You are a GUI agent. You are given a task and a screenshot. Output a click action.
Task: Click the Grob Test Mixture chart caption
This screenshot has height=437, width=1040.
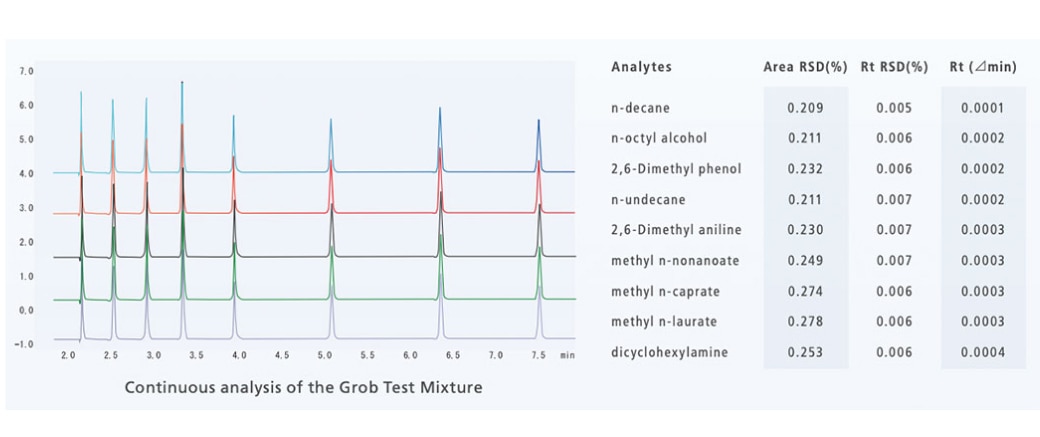(303, 387)
